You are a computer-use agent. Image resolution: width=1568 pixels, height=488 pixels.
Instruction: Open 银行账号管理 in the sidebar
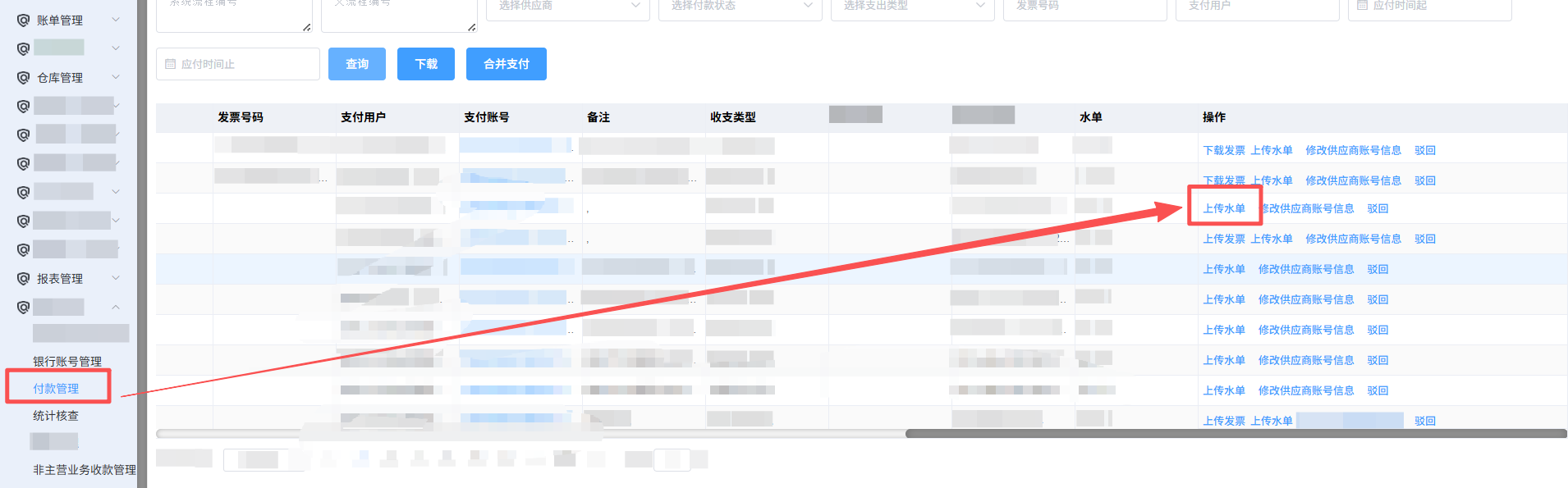(67, 361)
